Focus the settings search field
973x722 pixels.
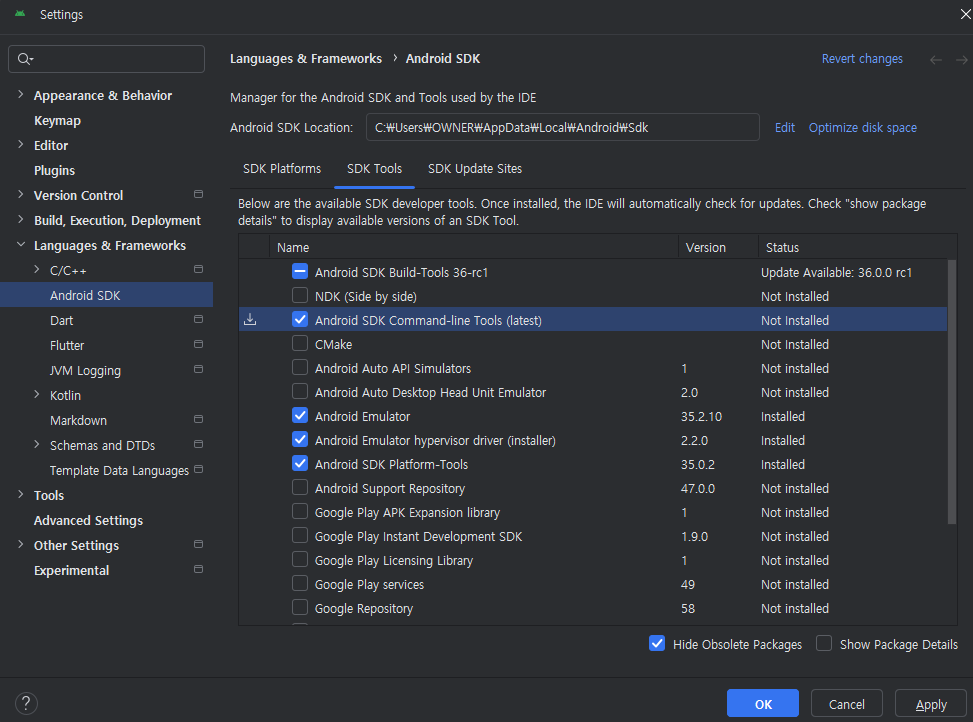pos(106,59)
